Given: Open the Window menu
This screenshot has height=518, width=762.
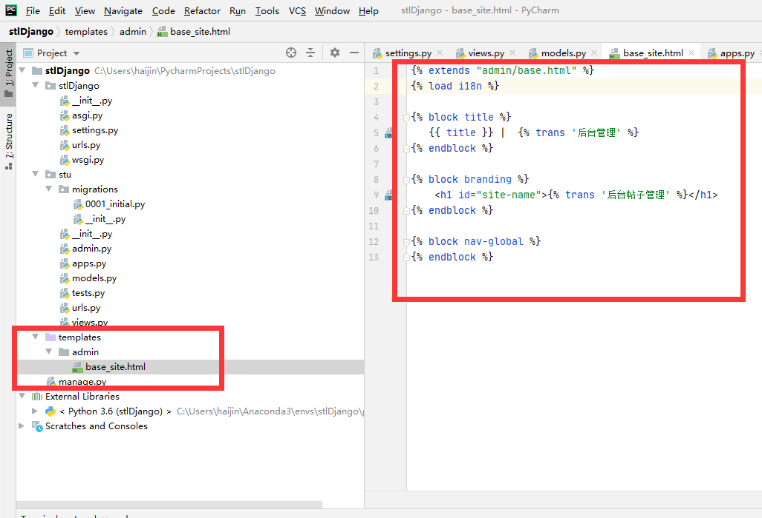Looking at the screenshot, I should tap(332, 11).
